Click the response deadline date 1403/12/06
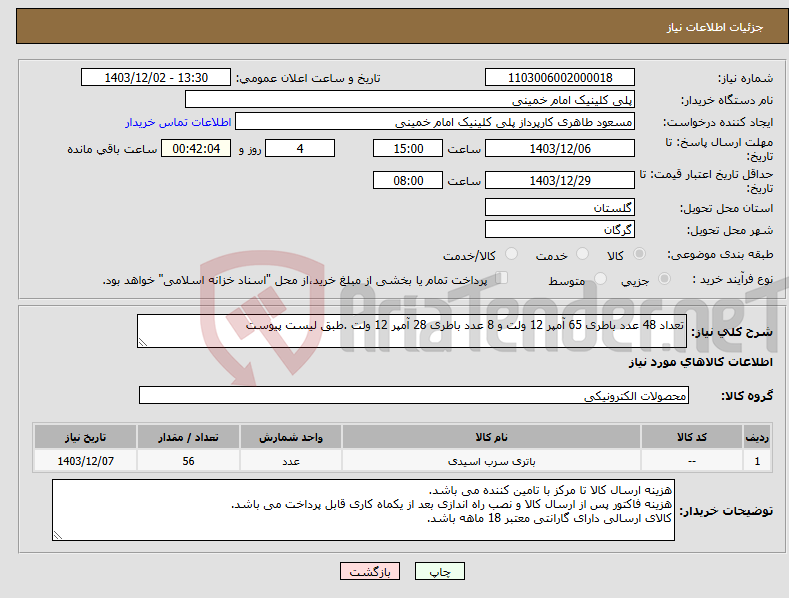The height and width of the screenshot is (598, 789). click(x=560, y=148)
